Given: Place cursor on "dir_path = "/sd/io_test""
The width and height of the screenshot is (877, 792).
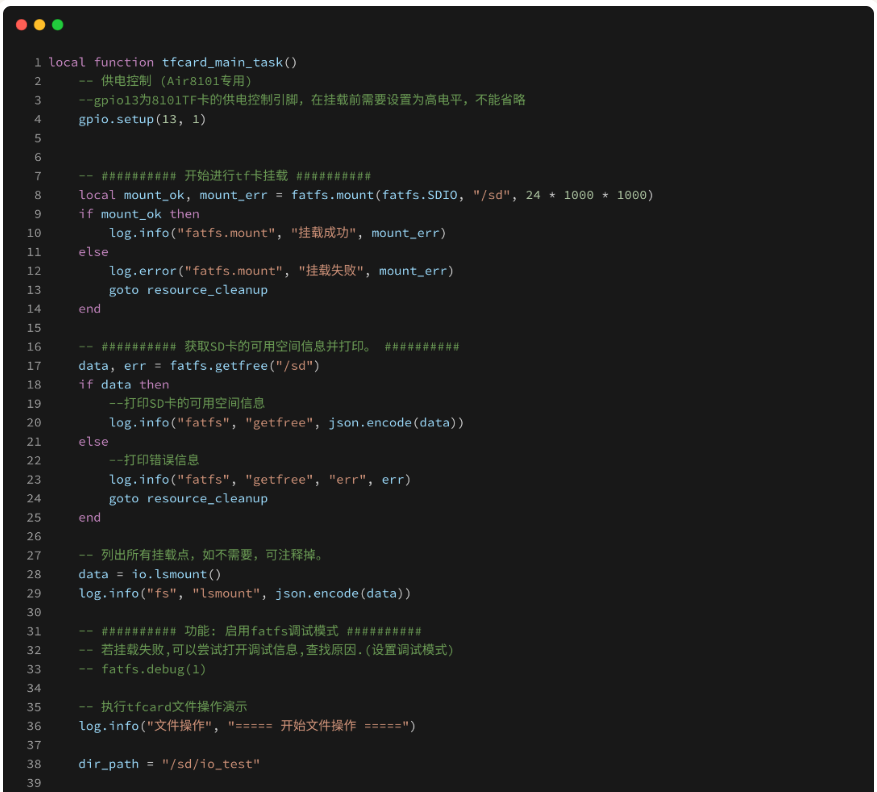Looking at the screenshot, I should [x=169, y=764].
